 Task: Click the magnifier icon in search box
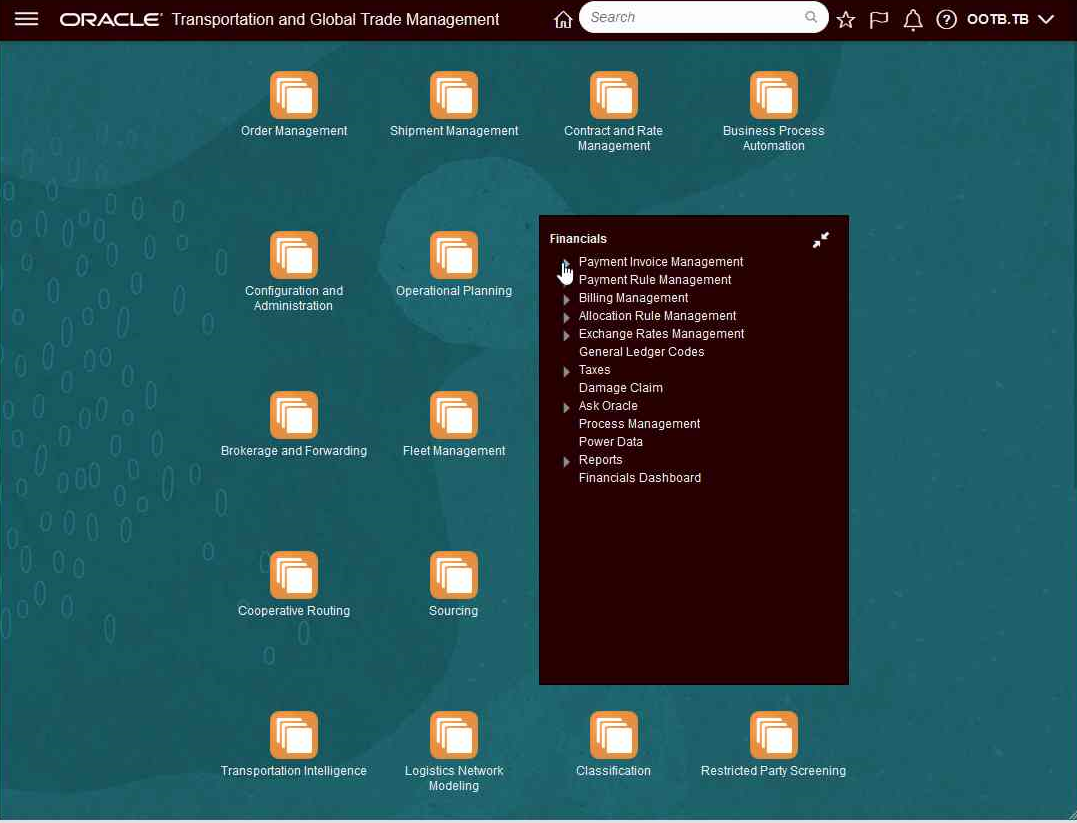tap(810, 17)
